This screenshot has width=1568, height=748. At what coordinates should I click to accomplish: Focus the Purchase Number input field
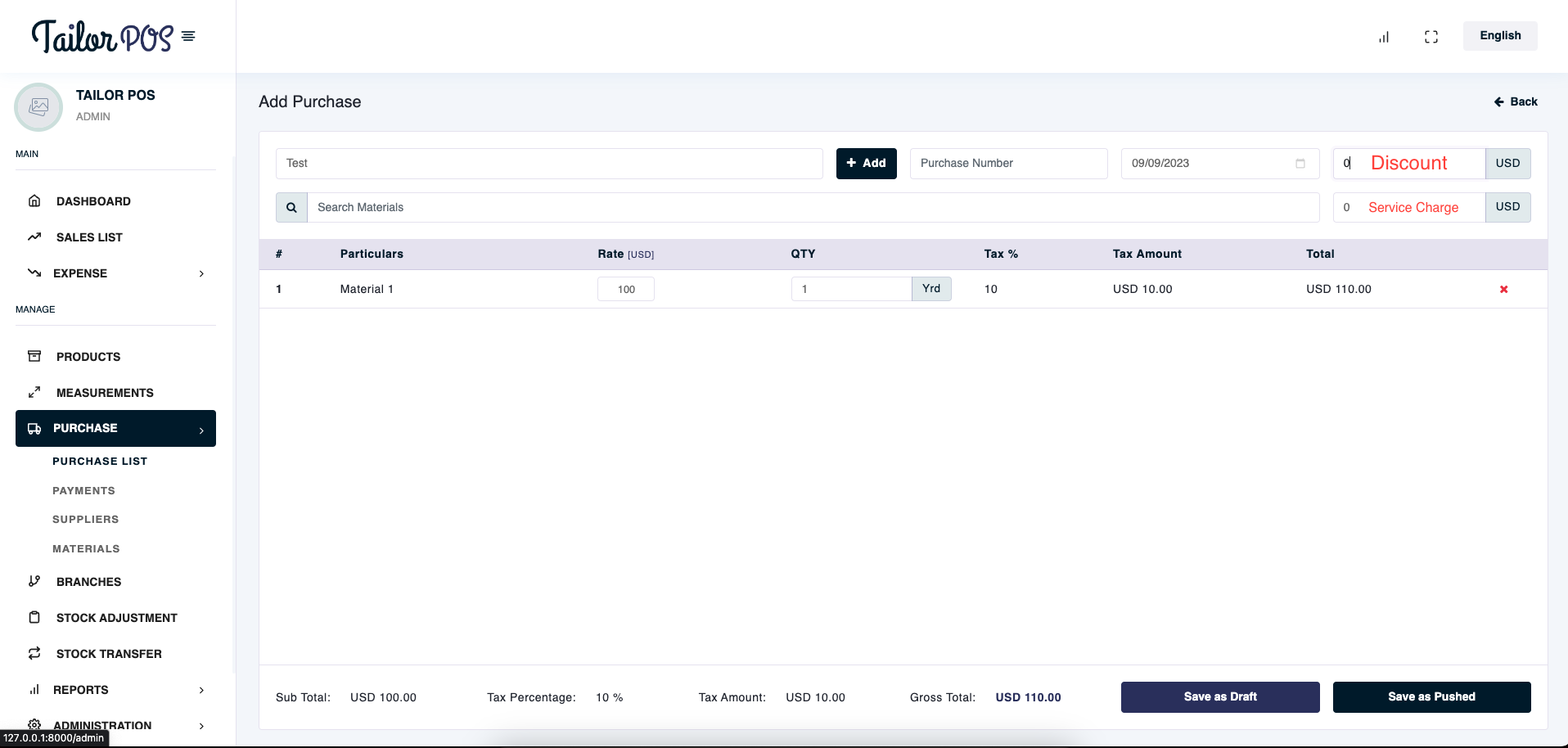point(1008,164)
